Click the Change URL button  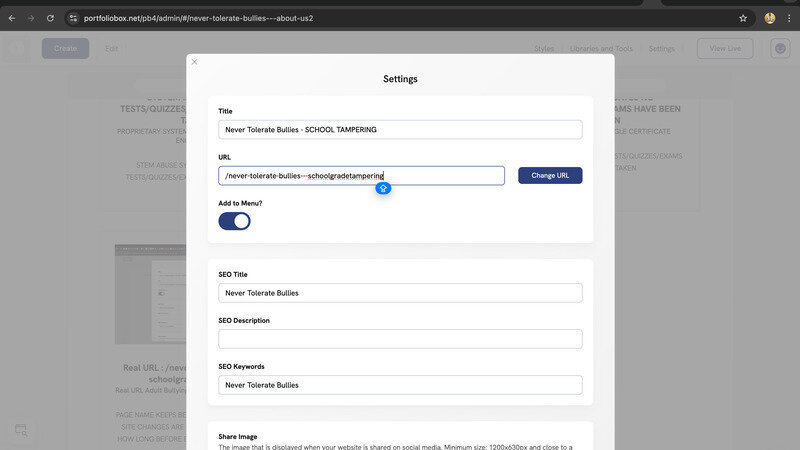[550, 175]
